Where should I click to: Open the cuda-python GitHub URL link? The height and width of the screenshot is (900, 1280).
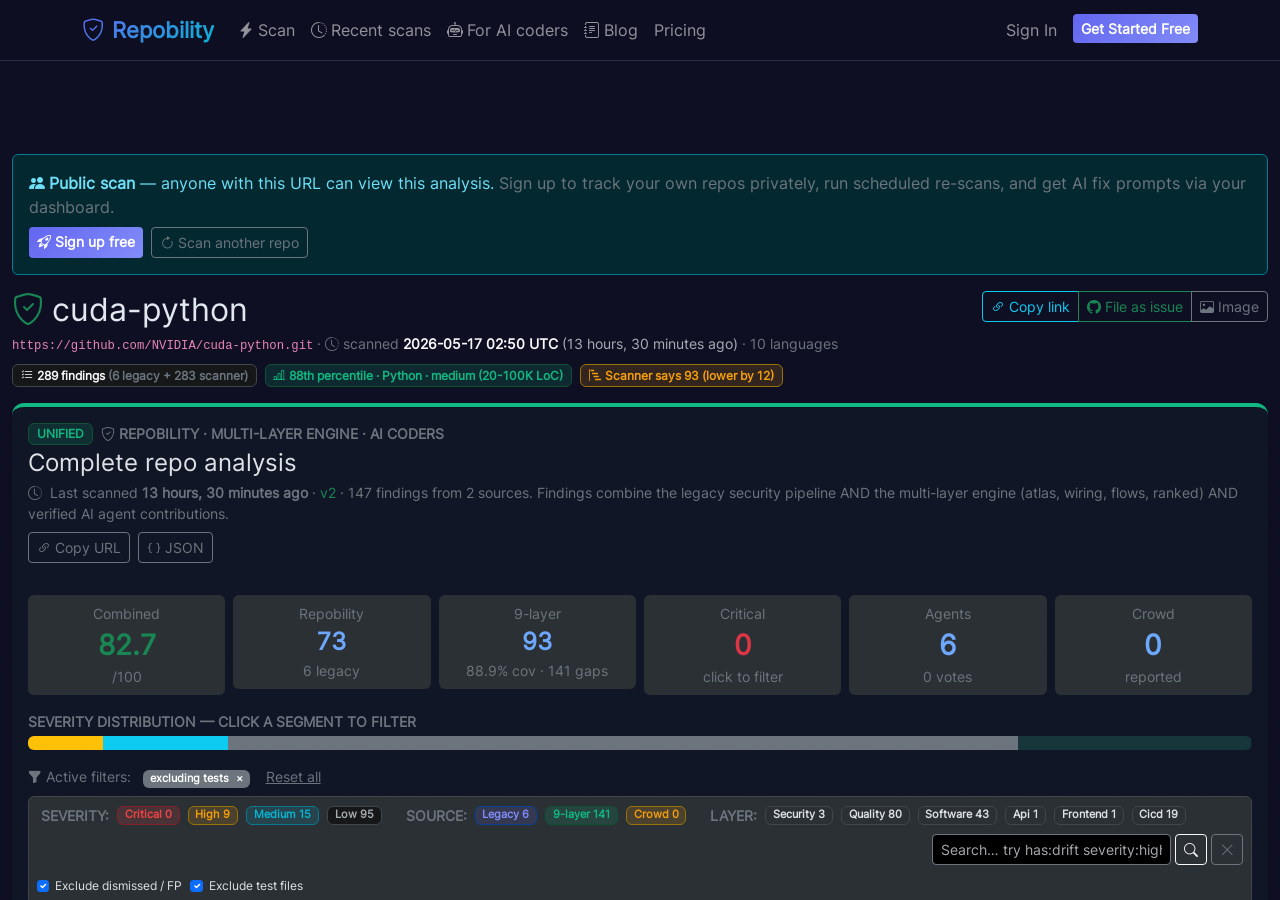coord(163,345)
